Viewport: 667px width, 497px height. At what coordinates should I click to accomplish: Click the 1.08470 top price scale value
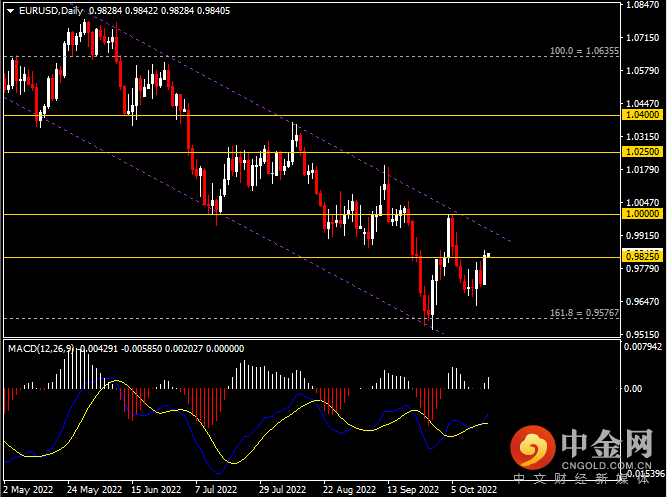tap(642, 5)
